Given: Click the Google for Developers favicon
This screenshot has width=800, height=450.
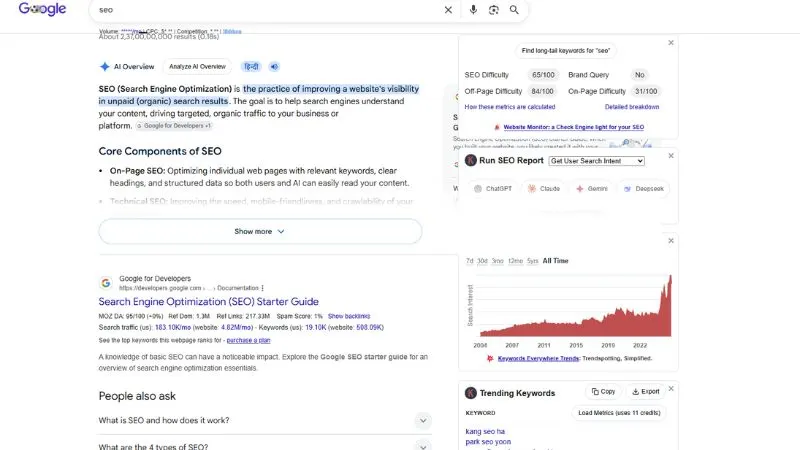Looking at the screenshot, I should pos(106,283).
